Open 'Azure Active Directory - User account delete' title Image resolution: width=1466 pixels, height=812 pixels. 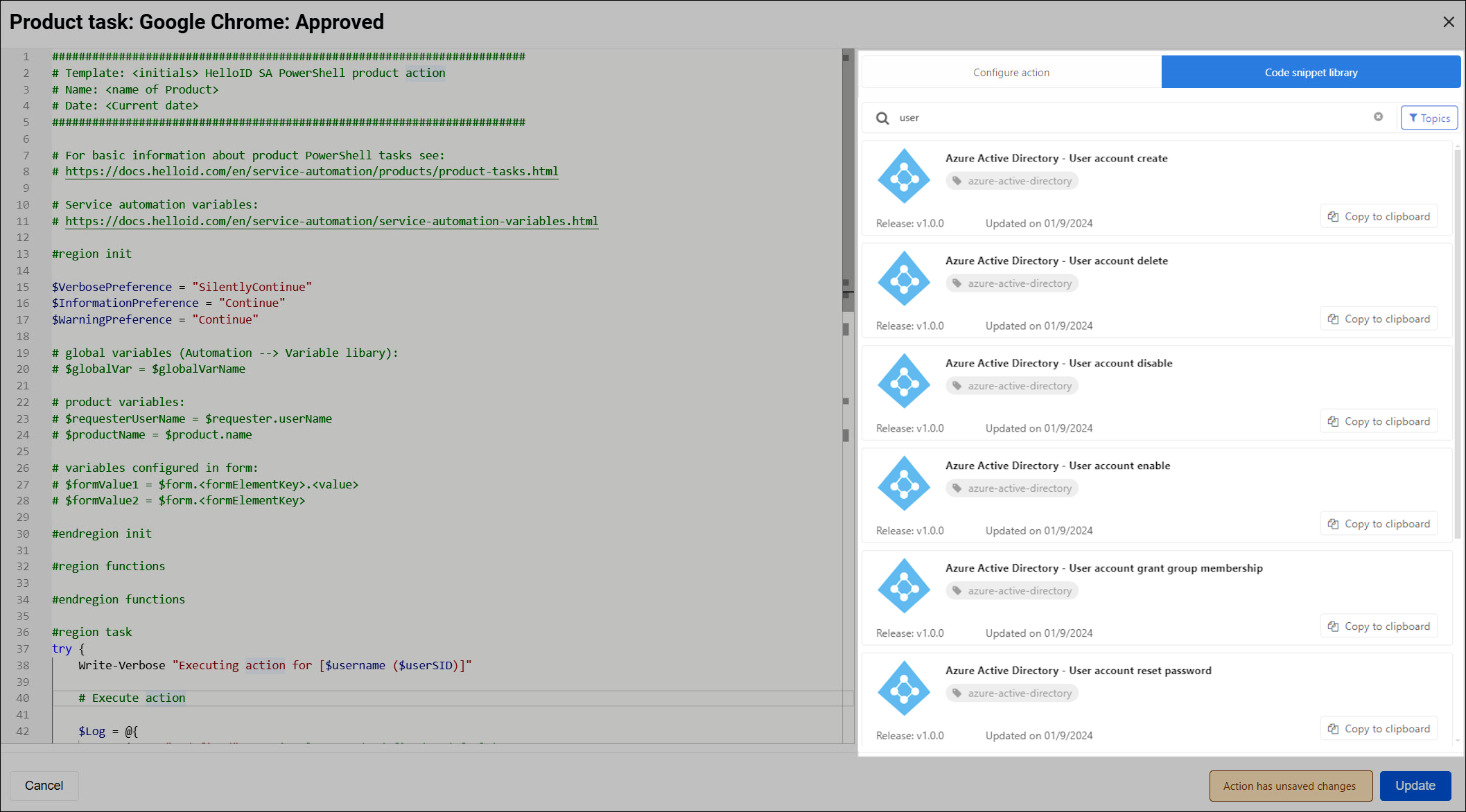(x=1056, y=261)
